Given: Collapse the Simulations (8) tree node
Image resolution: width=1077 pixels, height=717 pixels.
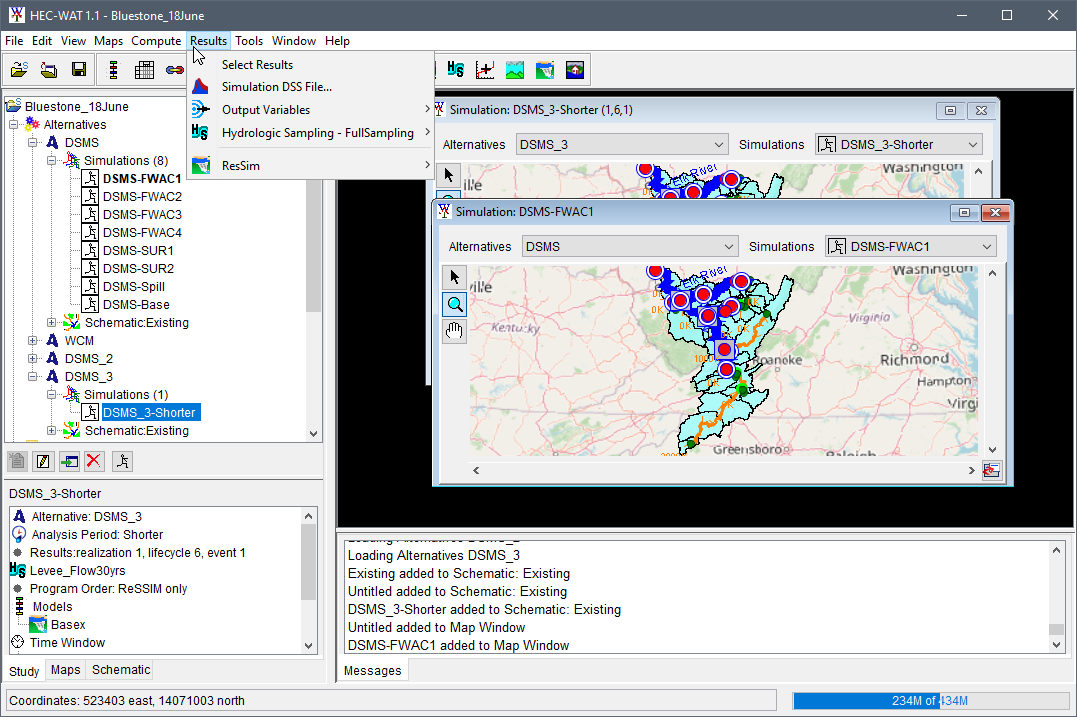Looking at the screenshot, I should pos(51,160).
